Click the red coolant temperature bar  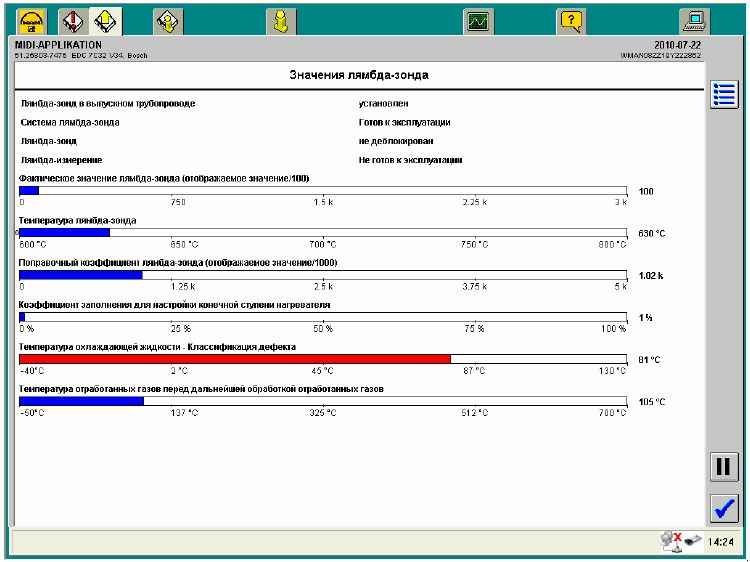coord(235,359)
